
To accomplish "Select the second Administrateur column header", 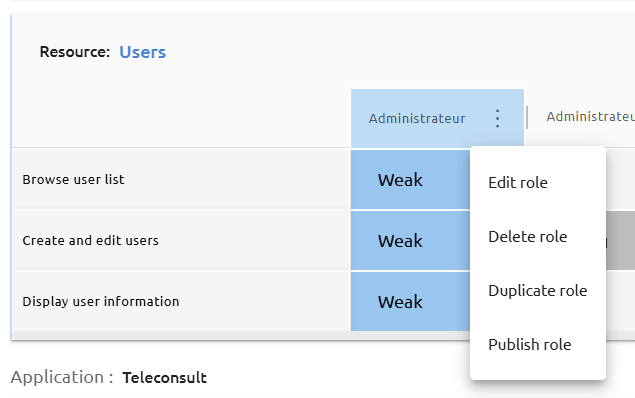I will pos(590,117).
